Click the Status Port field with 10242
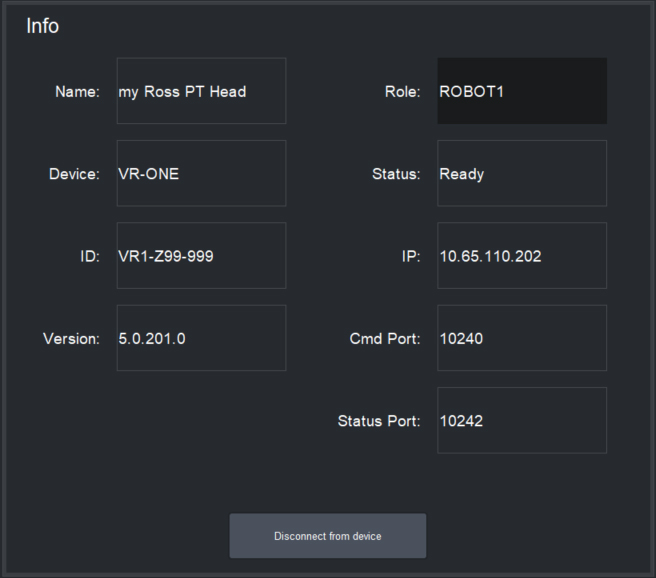This screenshot has height=578, width=656. click(x=521, y=420)
